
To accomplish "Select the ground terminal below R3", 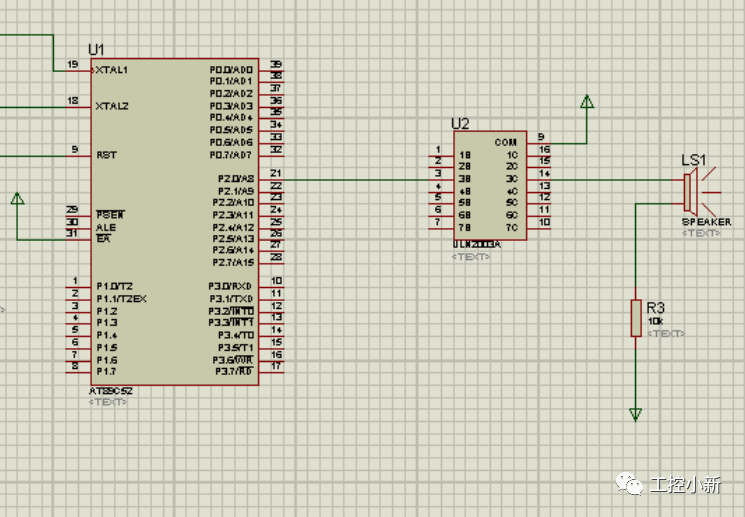I will 635,413.
